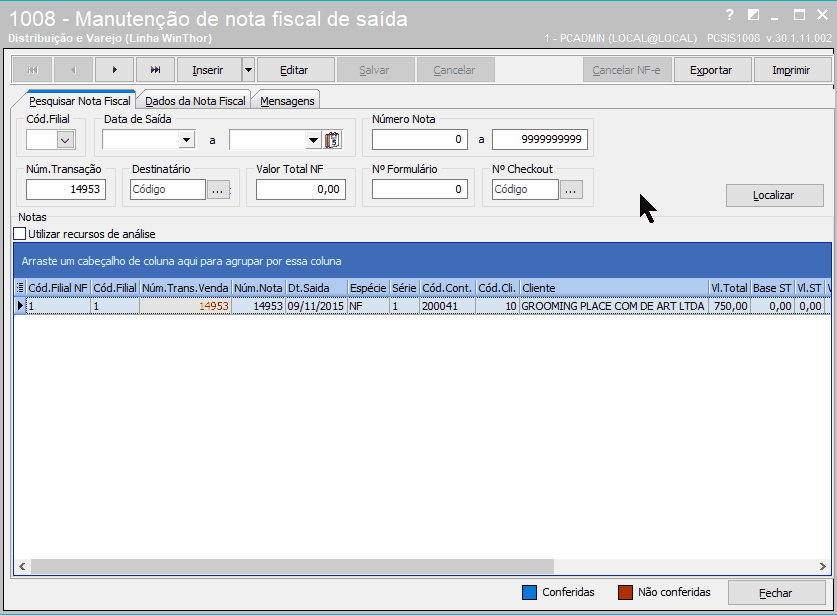Sort by the Vl.Total column header

(x=730, y=288)
